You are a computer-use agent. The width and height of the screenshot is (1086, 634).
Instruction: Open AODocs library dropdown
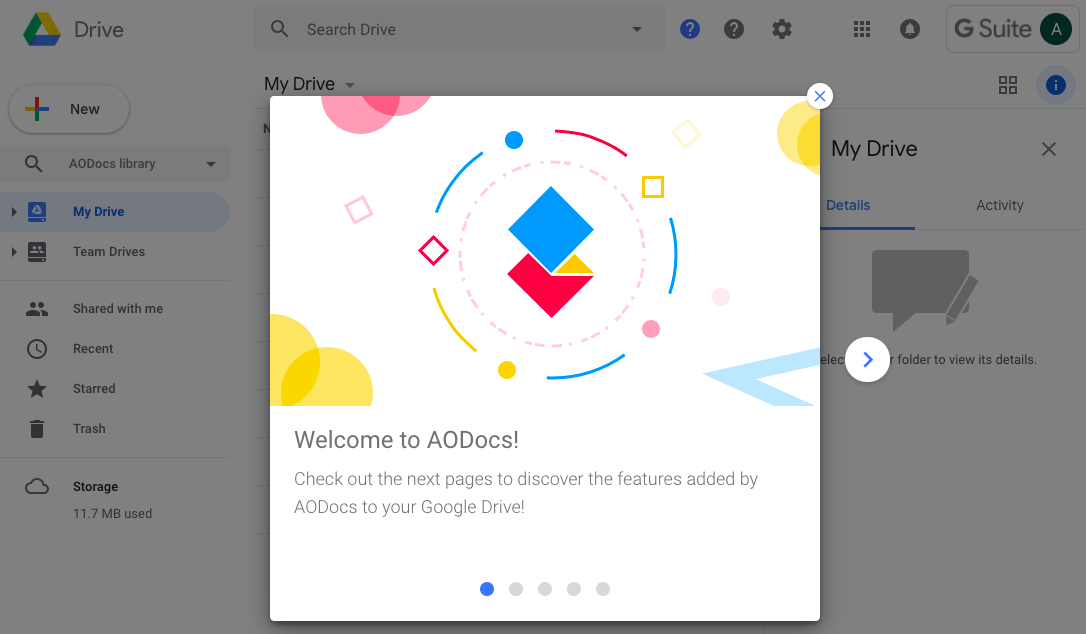coord(211,164)
